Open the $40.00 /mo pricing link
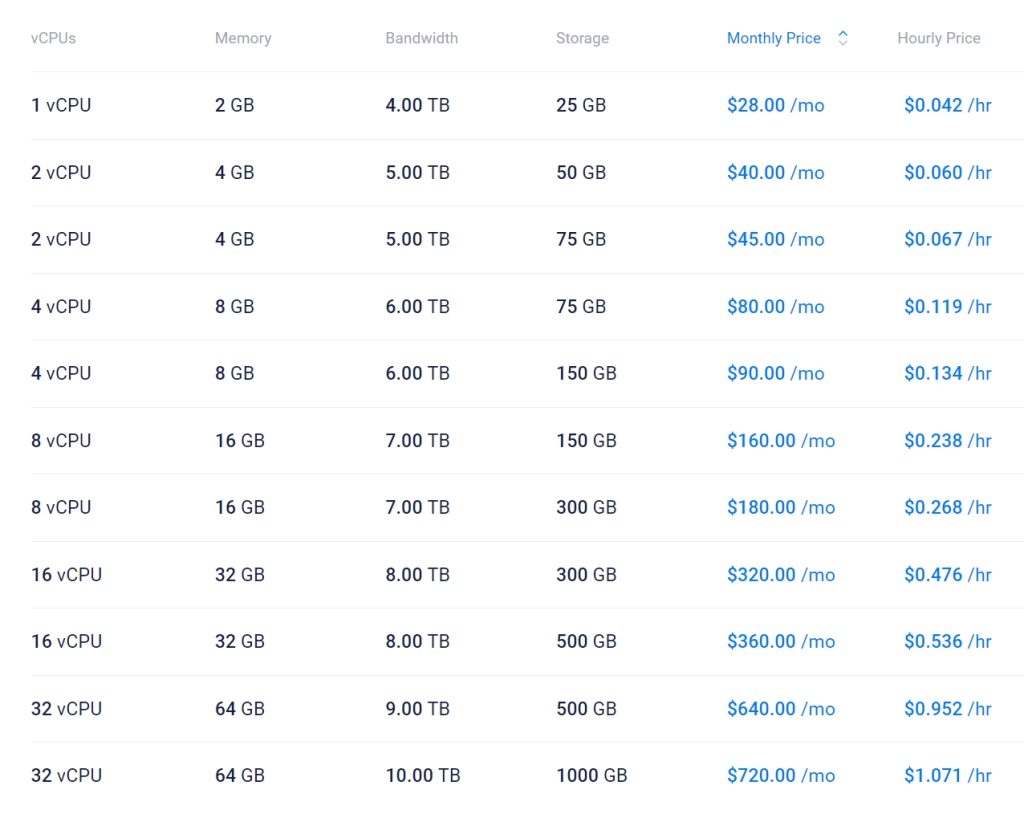 pyautogui.click(x=775, y=172)
